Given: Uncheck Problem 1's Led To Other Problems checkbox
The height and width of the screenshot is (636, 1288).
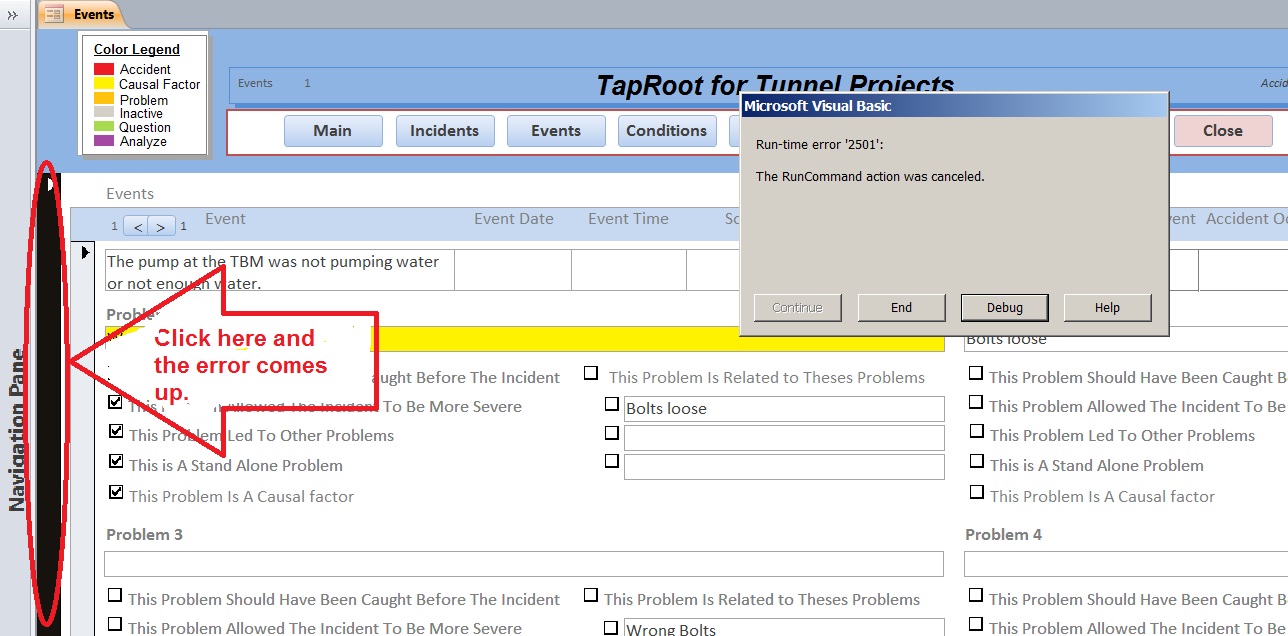Looking at the screenshot, I should click(x=116, y=431).
